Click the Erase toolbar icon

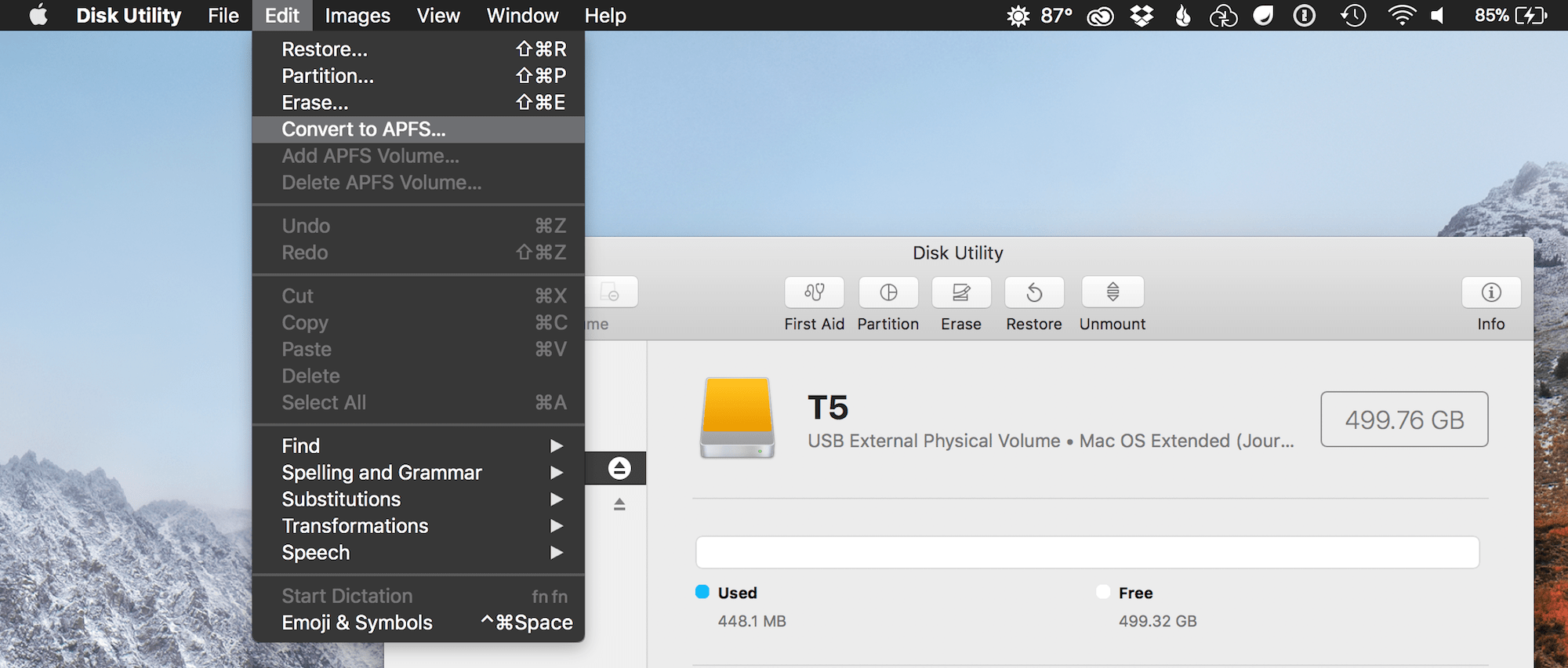click(x=961, y=292)
